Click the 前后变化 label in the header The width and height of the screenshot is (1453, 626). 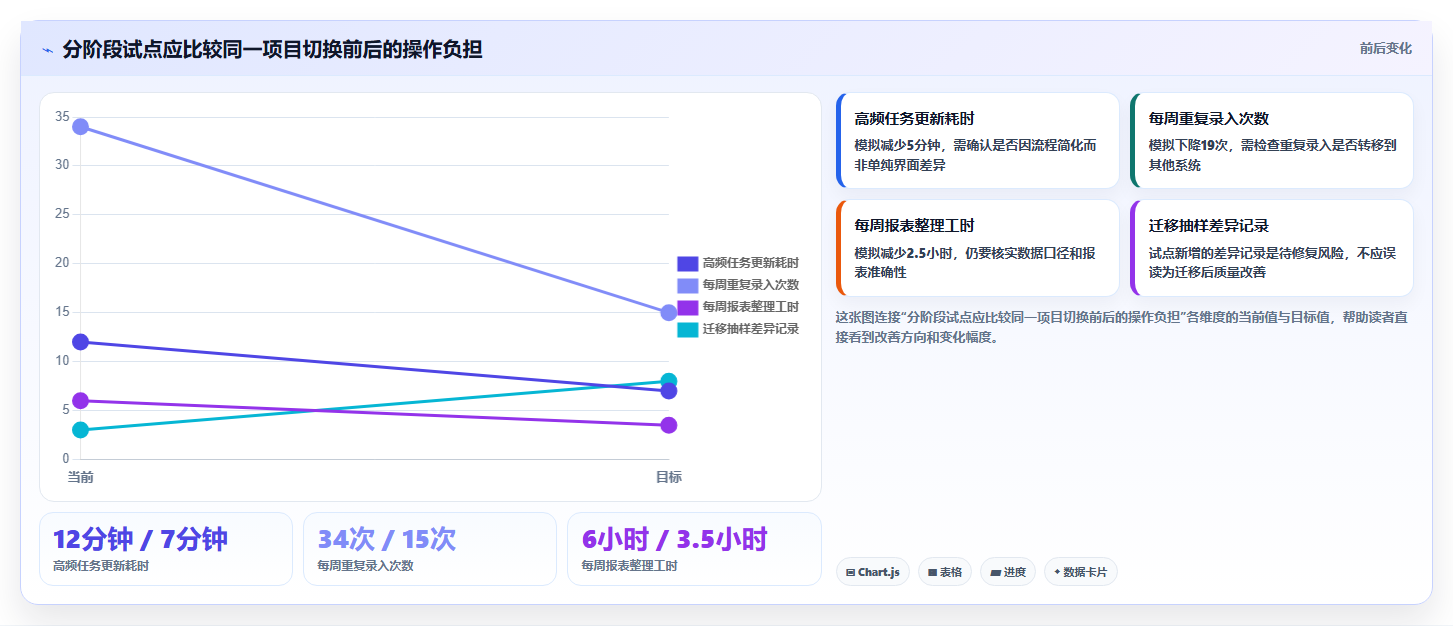pos(1385,48)
